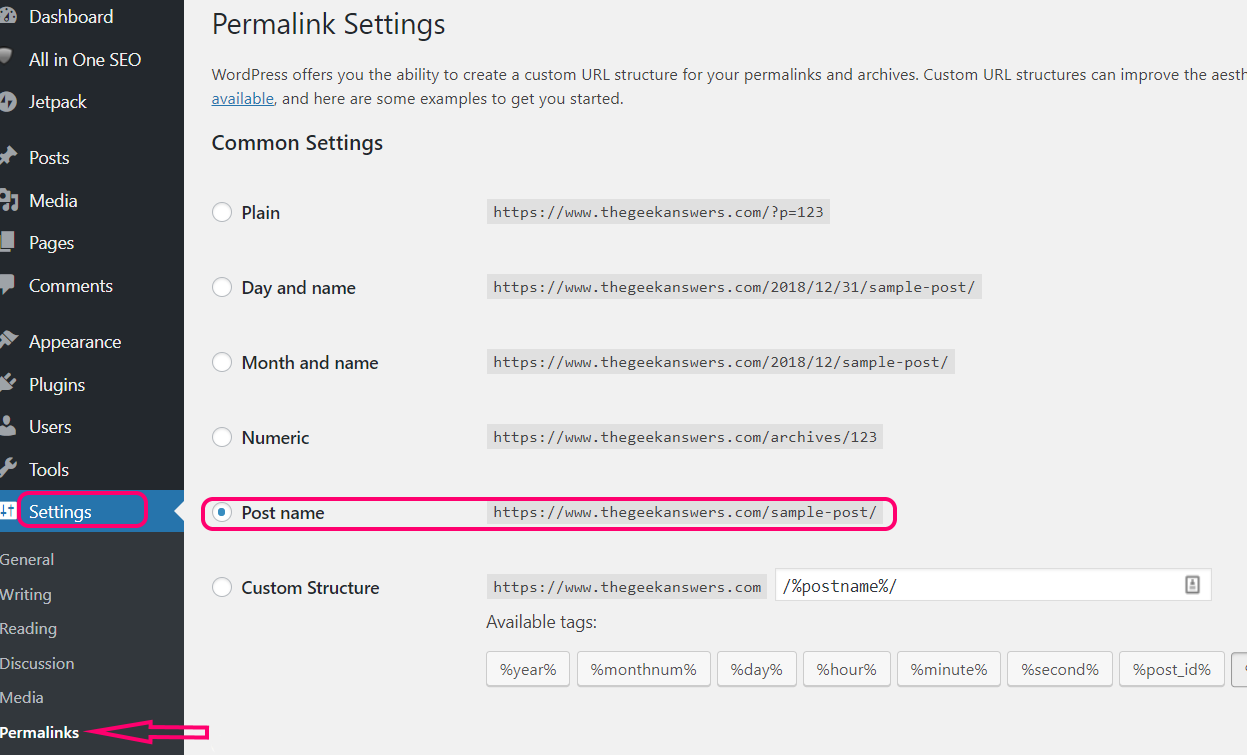Screen dimensions: 1247x755
Task: Open General settings submenu
Action: [x=27, y=559]
